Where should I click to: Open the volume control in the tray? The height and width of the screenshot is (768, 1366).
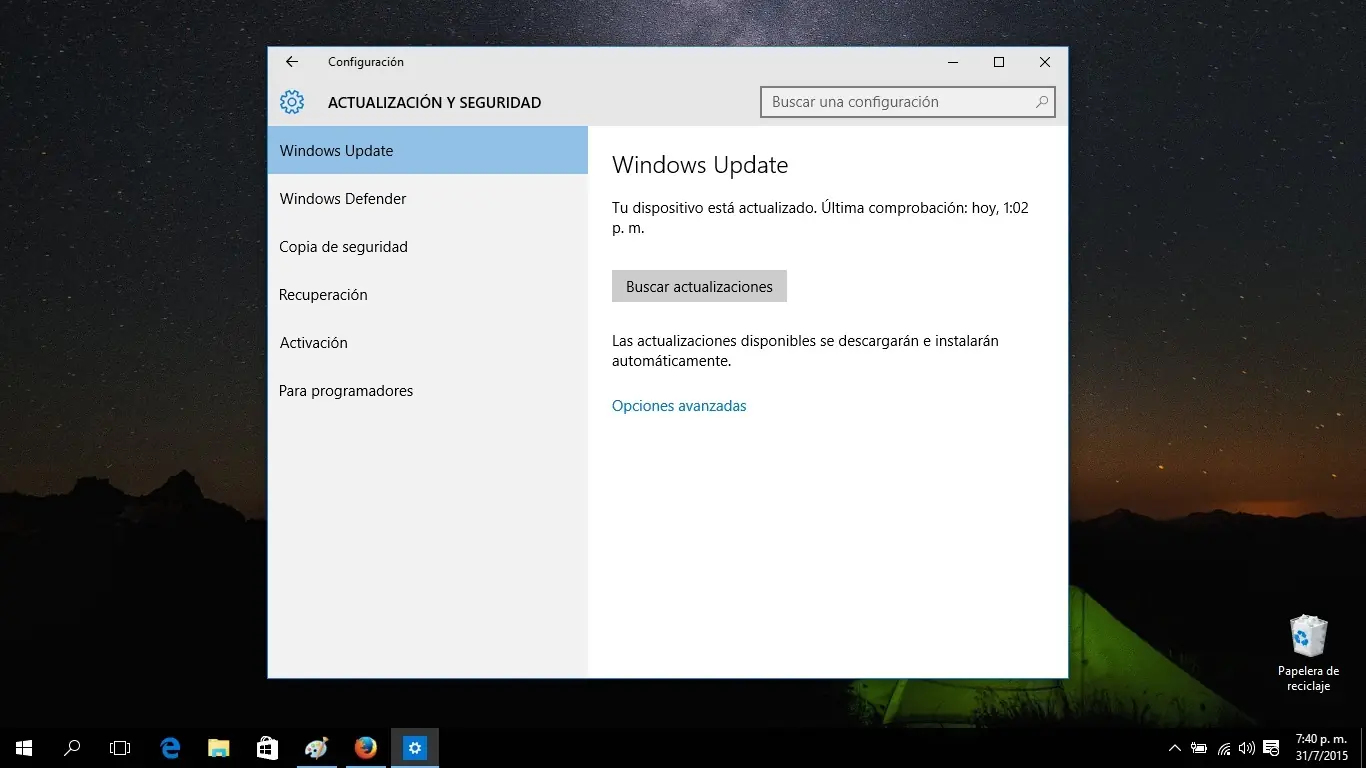point(1247,748)
